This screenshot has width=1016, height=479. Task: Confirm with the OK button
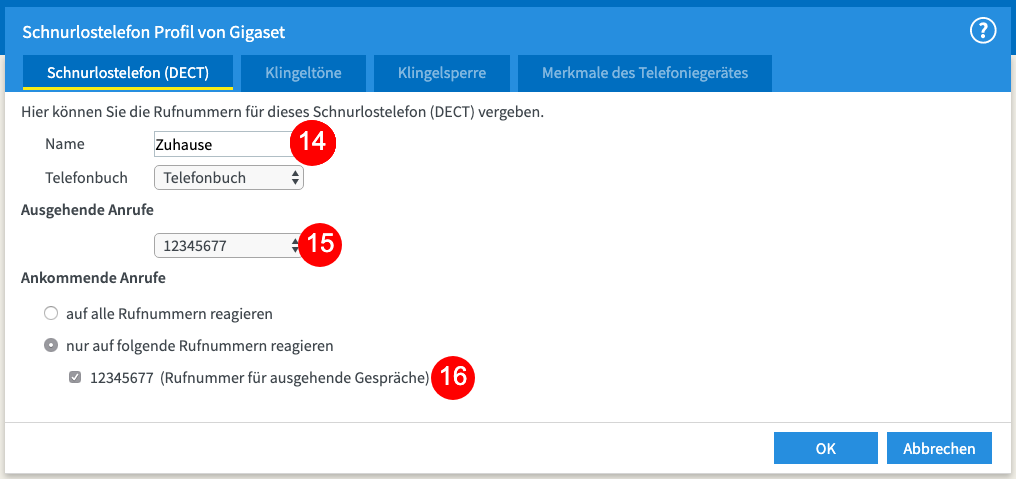tap(826, 449)
